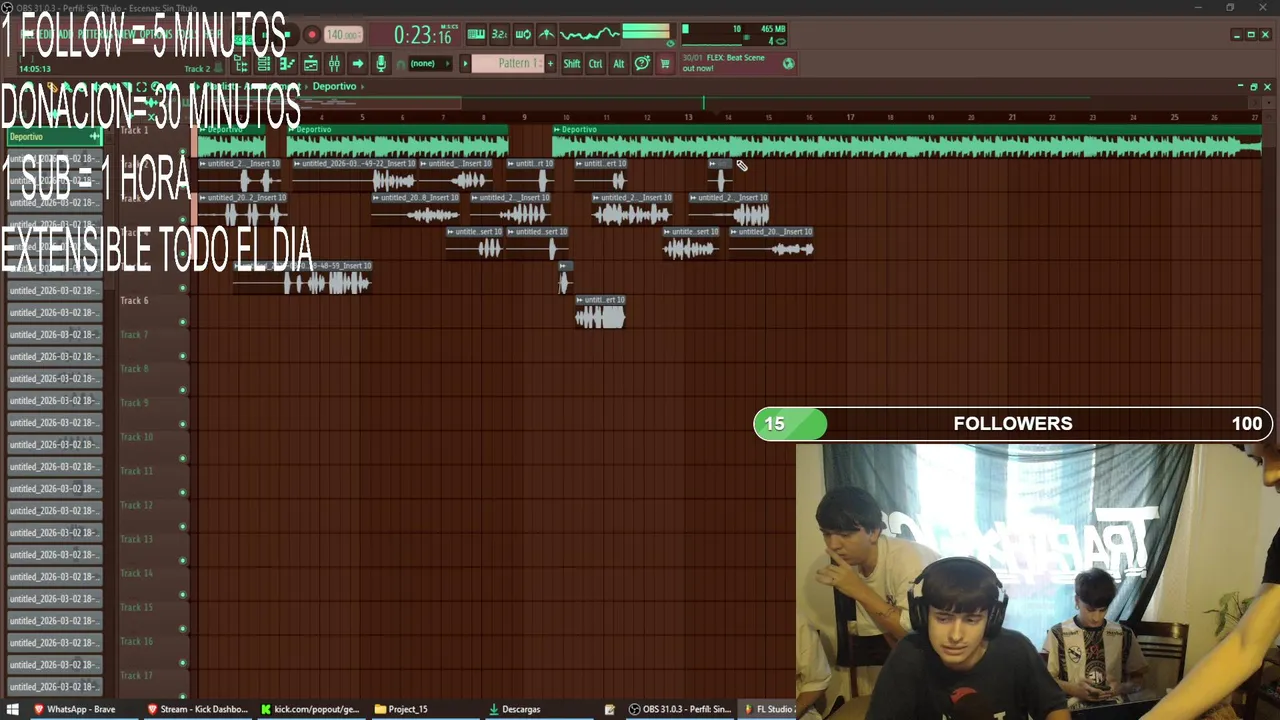The image size is (1280, 720).
Task: Click the arrow left of Pattern 1
Action: (x=465, y=64)
